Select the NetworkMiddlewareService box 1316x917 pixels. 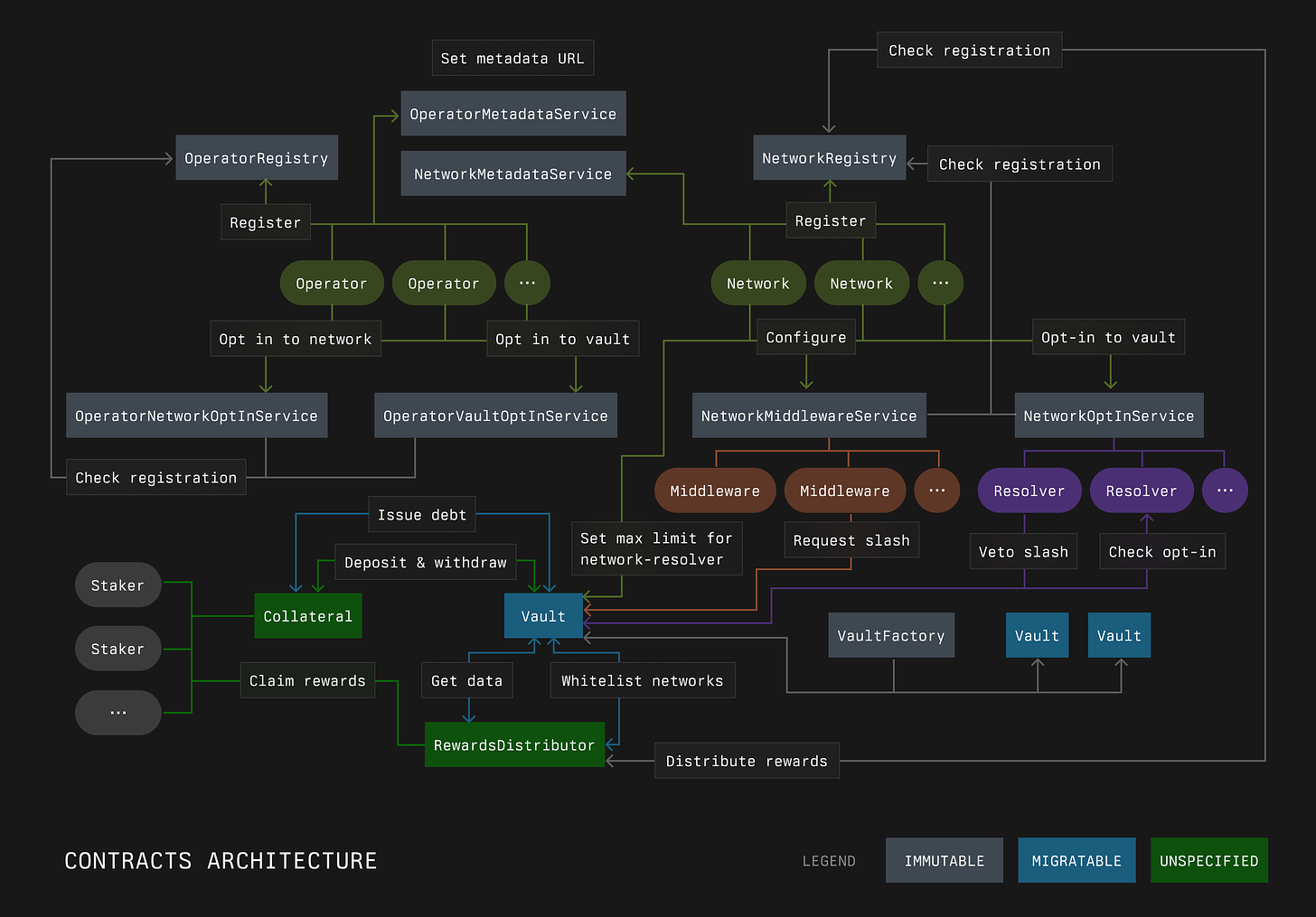tap(810, 416)
